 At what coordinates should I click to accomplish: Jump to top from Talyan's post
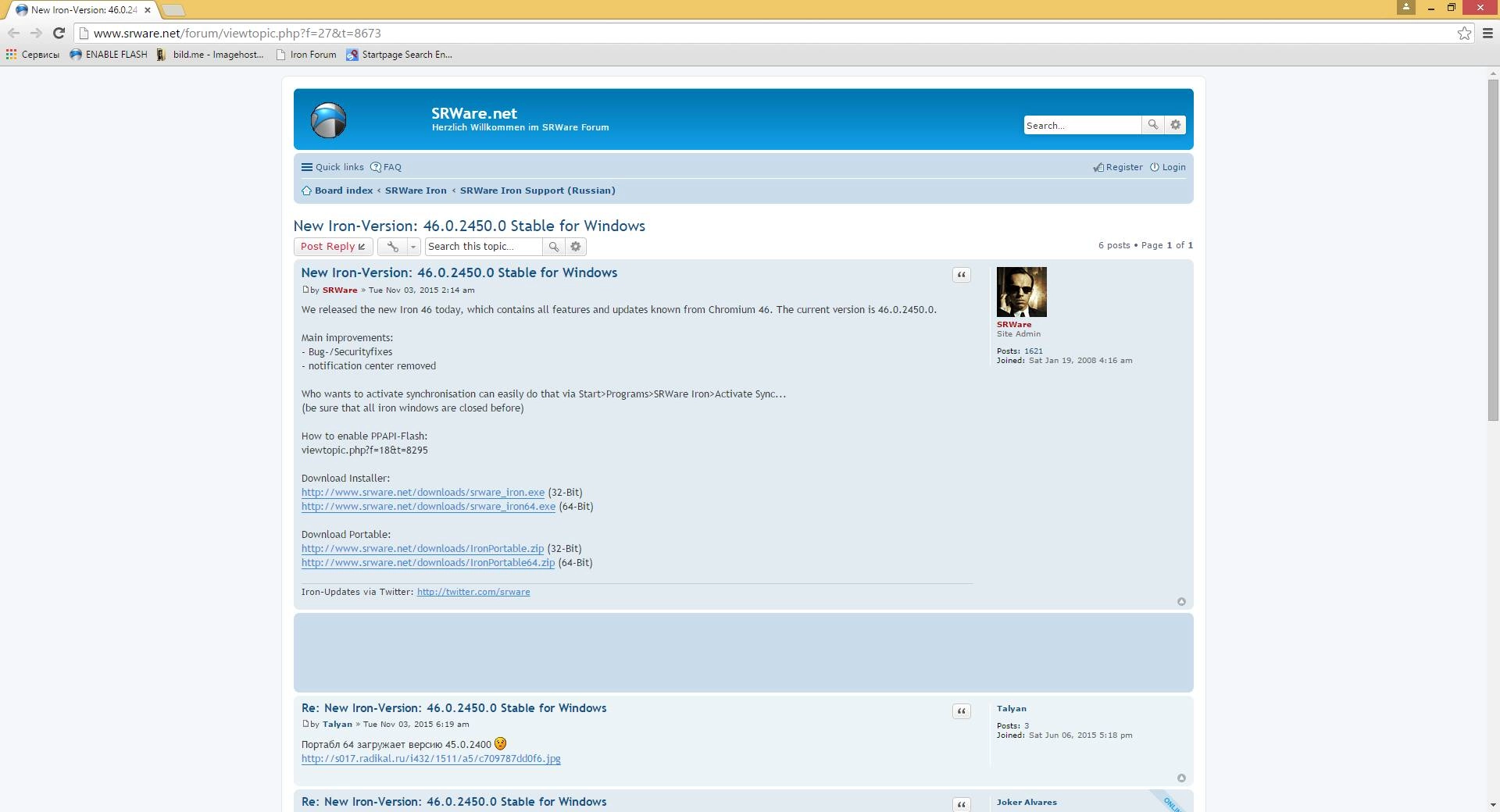coord(1181,778)
